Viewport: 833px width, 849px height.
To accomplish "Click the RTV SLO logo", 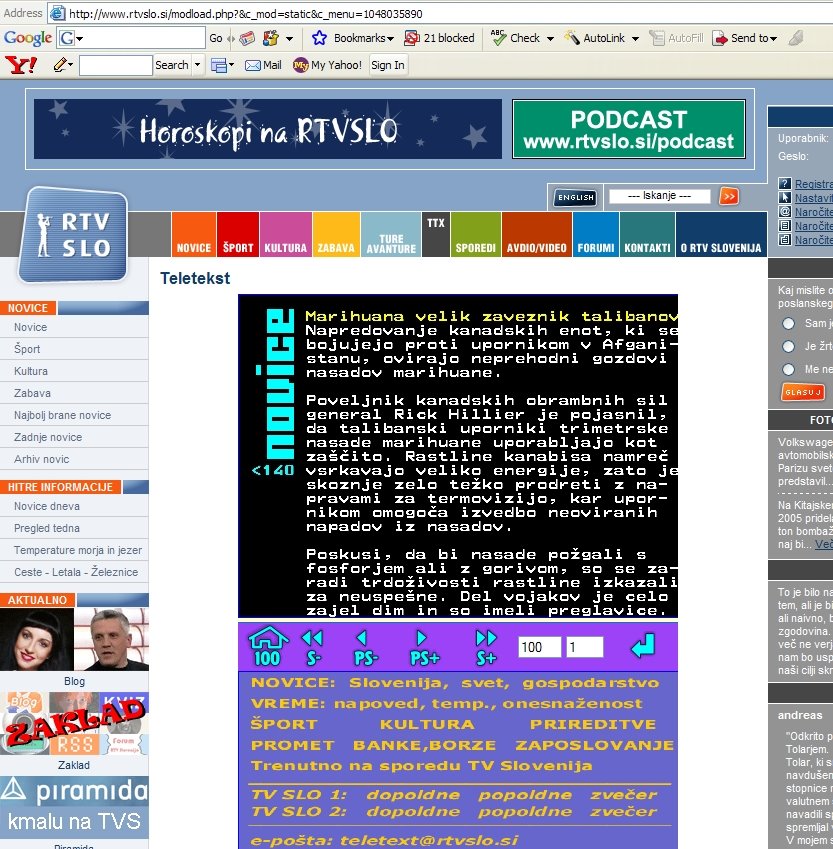I will tap(73, 236).
